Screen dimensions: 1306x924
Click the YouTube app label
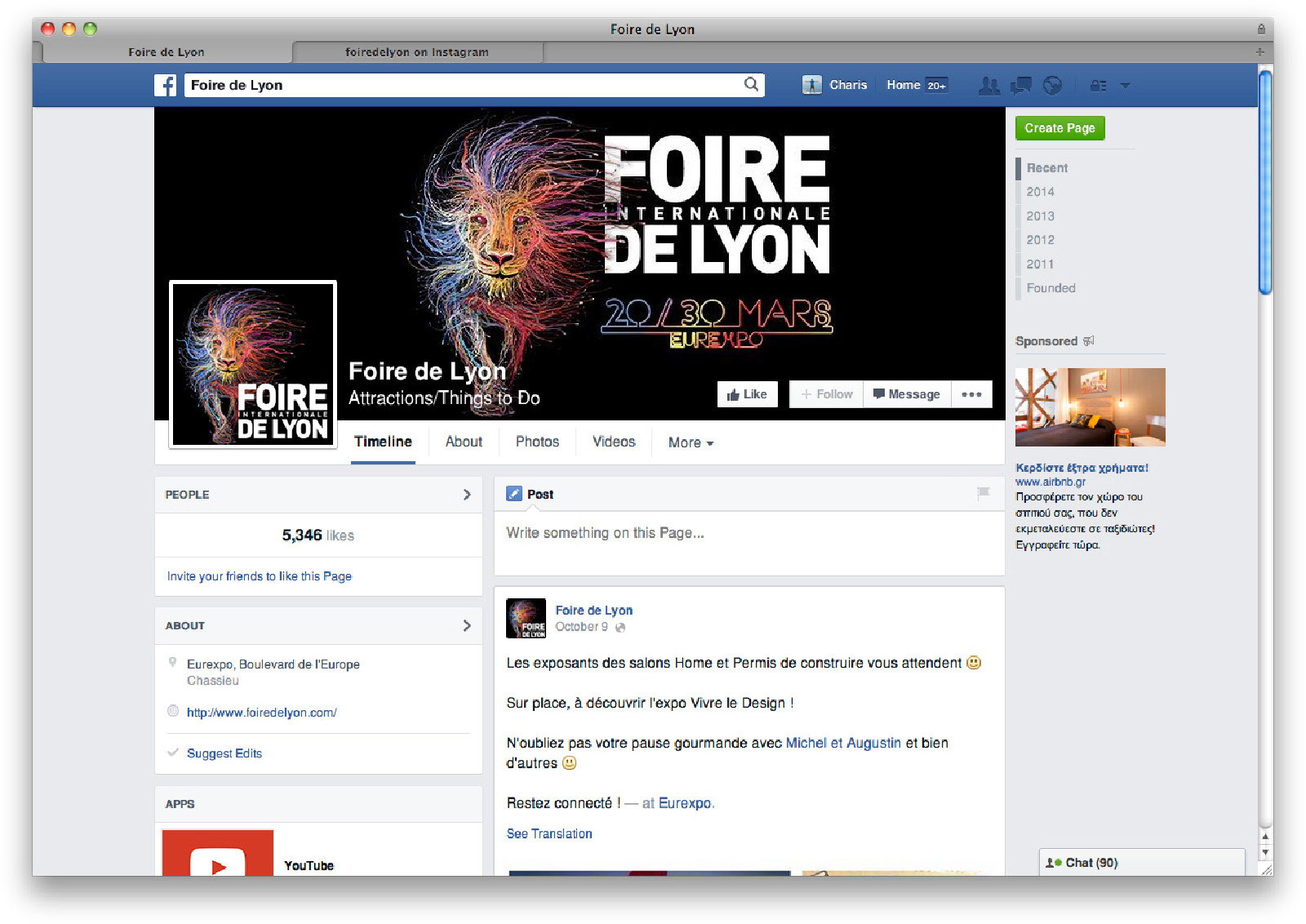[309, 865]
